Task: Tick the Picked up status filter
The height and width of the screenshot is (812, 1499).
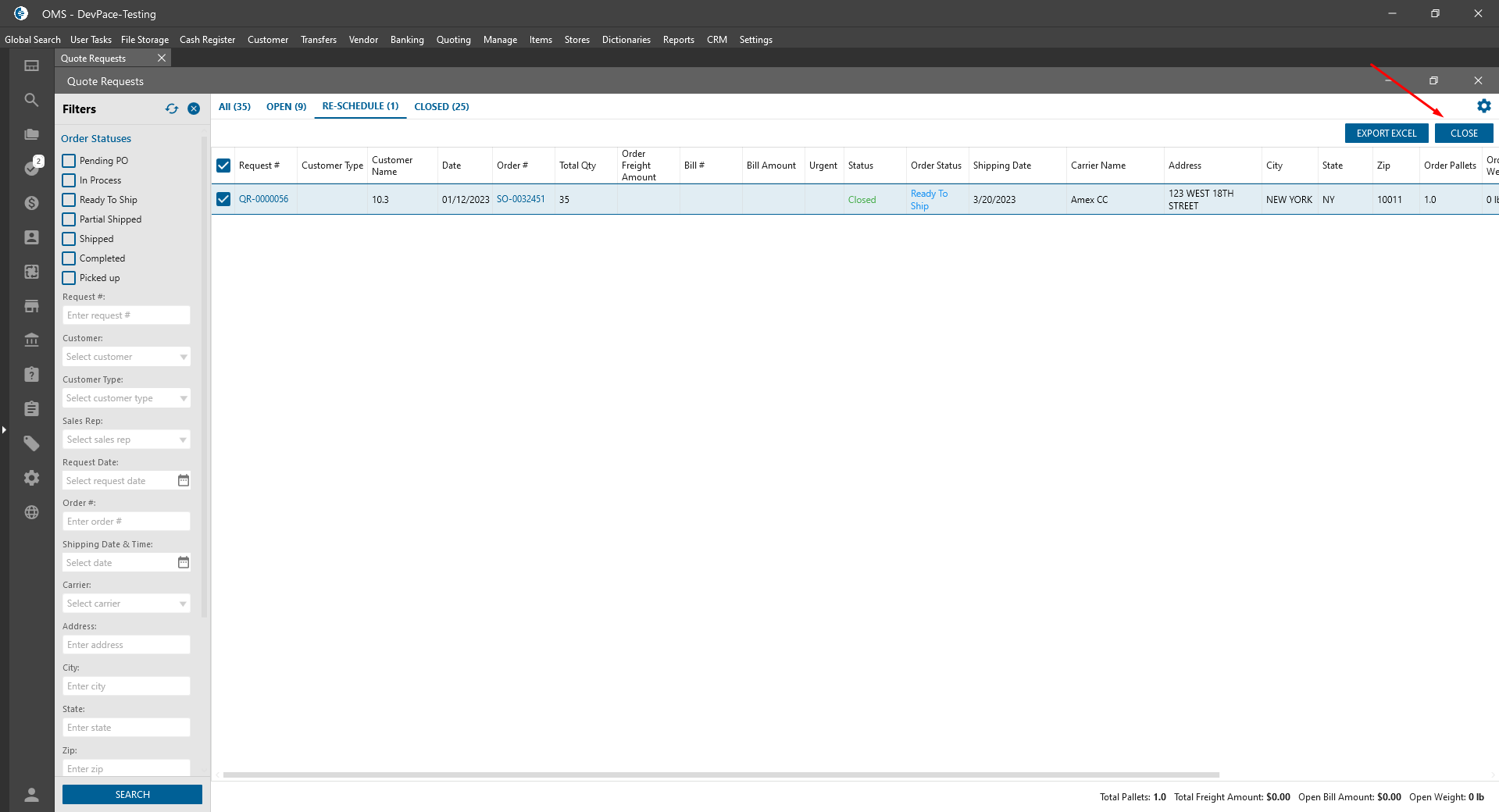Action: [x=69, y=278]
